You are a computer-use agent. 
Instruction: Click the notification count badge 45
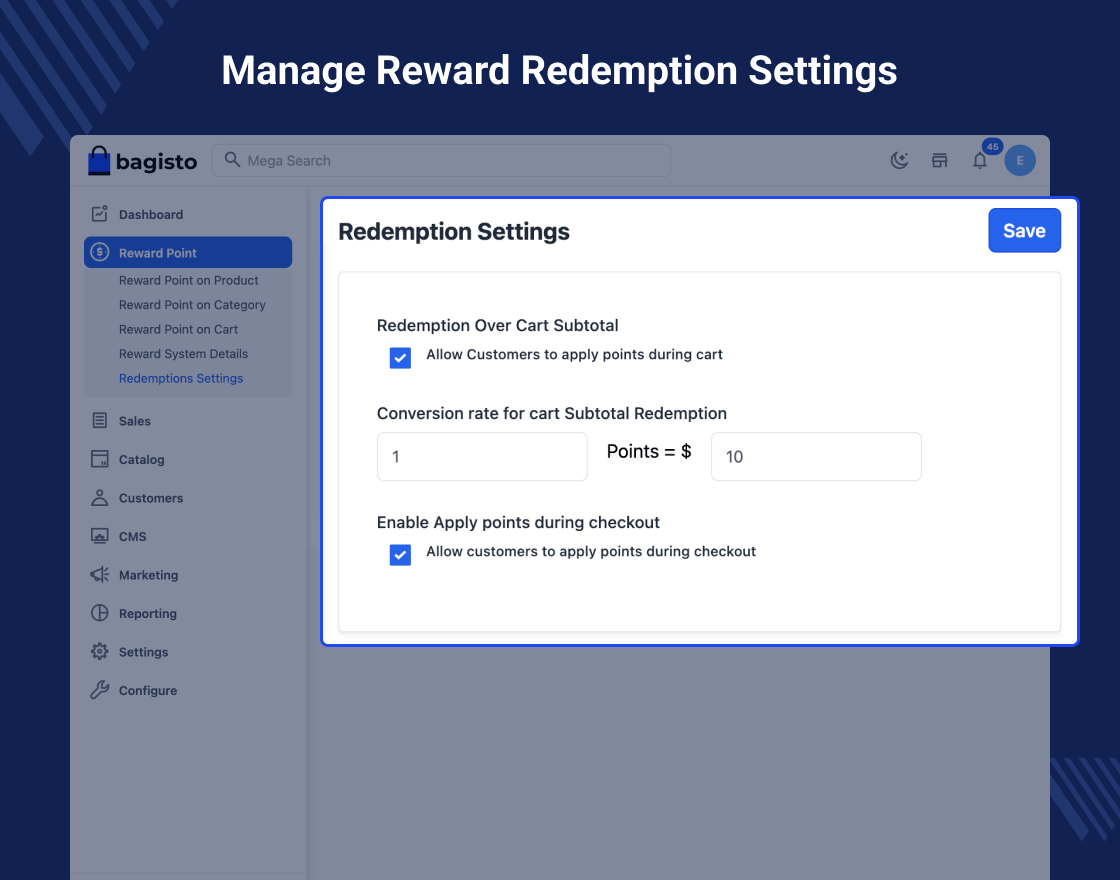pos(992,146)
